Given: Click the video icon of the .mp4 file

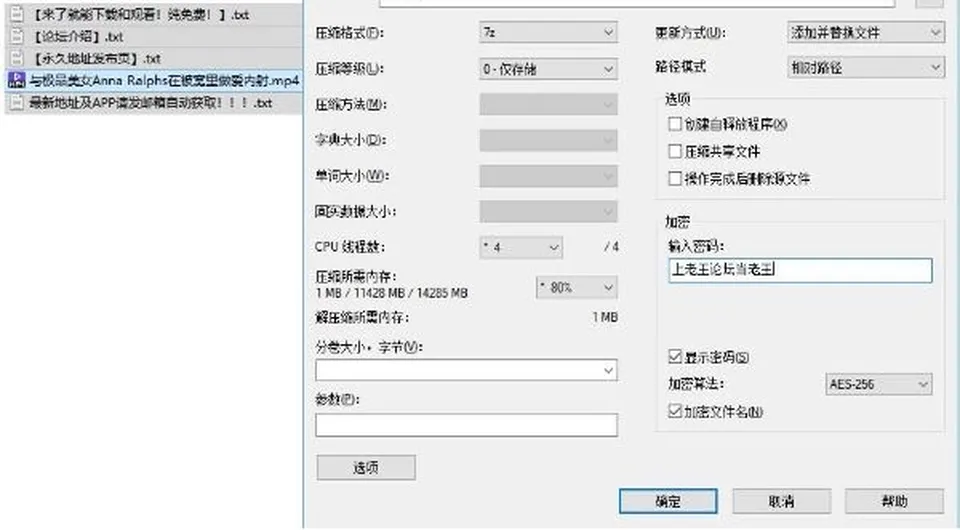Looking at the screenshot, I should point(17,80).
